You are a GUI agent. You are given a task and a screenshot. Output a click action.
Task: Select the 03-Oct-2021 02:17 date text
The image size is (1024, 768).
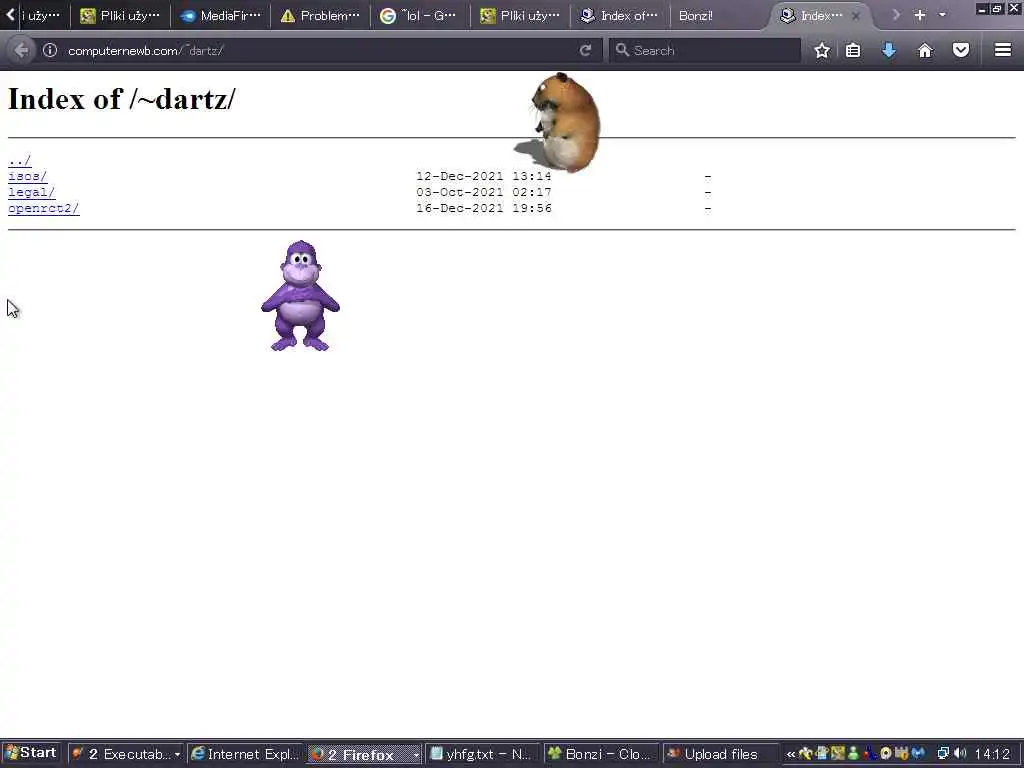(x=484, y=193)
